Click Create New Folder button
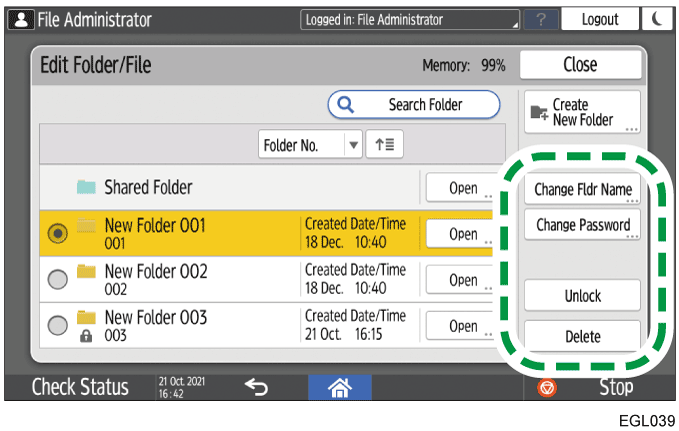The width and height of the screenshot is (679, 431). tap(581, 112)
